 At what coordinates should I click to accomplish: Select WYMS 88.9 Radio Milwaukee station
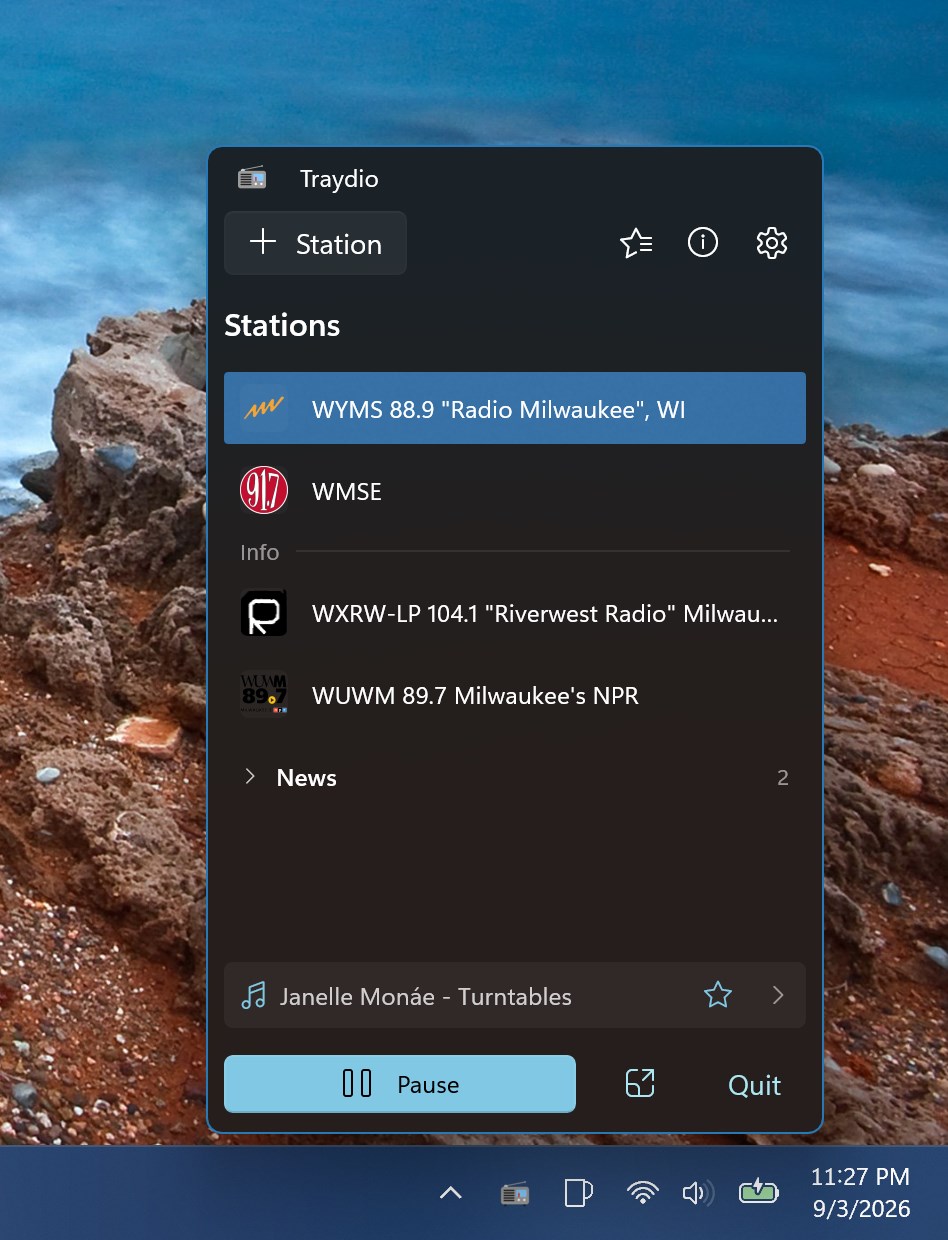click(x=515, y=408)
